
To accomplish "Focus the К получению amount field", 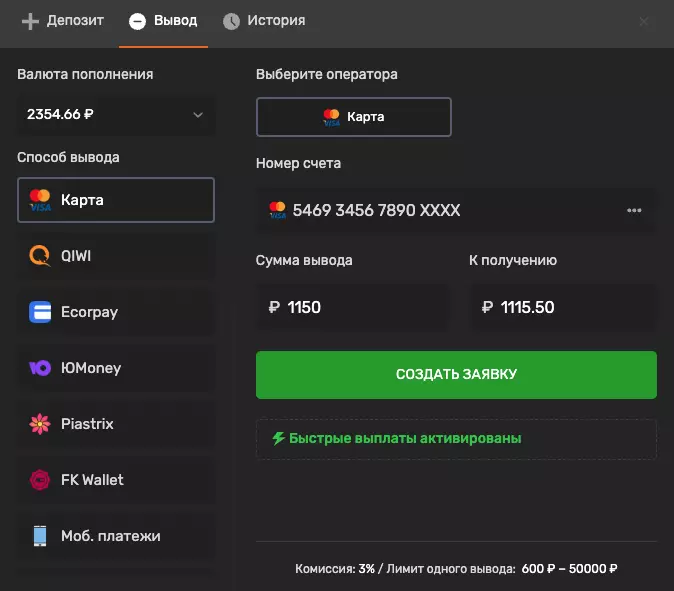I will [563, 308].
